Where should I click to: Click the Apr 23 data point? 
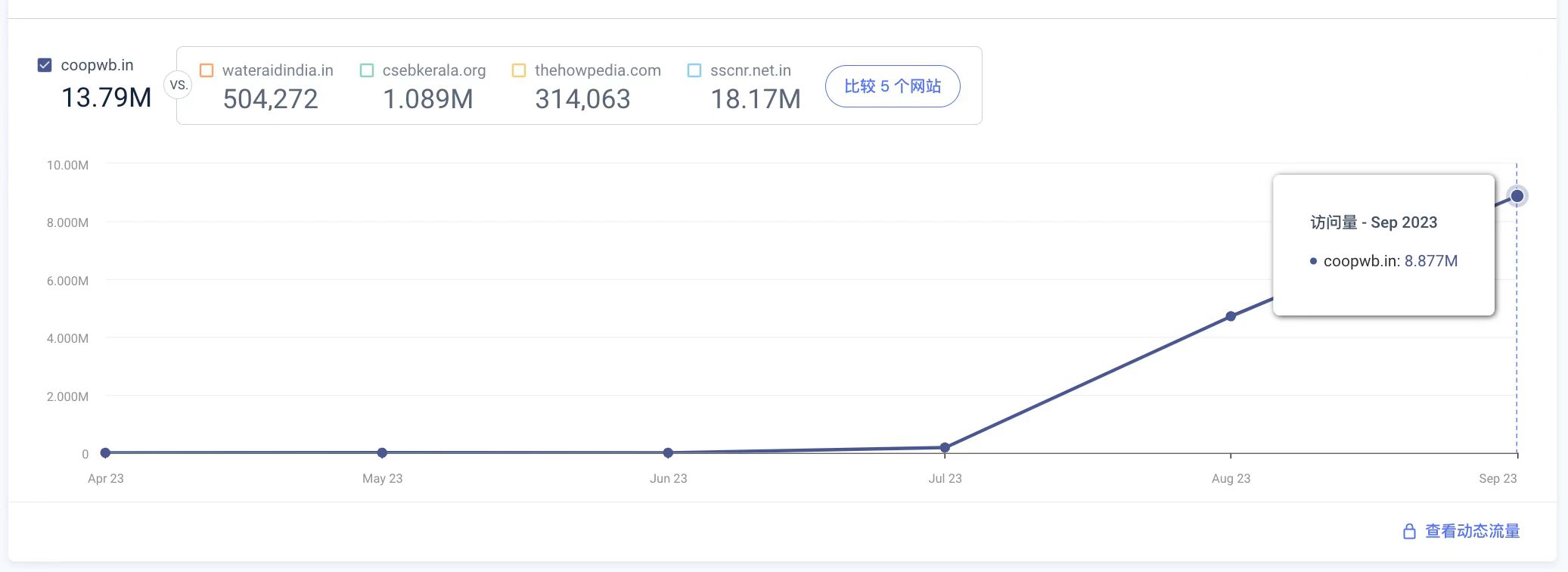(x=105, y=452)
